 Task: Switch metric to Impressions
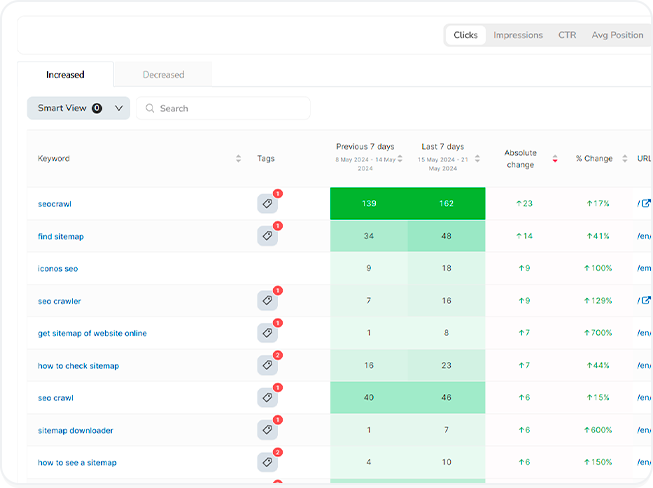(x=518, y=35)
